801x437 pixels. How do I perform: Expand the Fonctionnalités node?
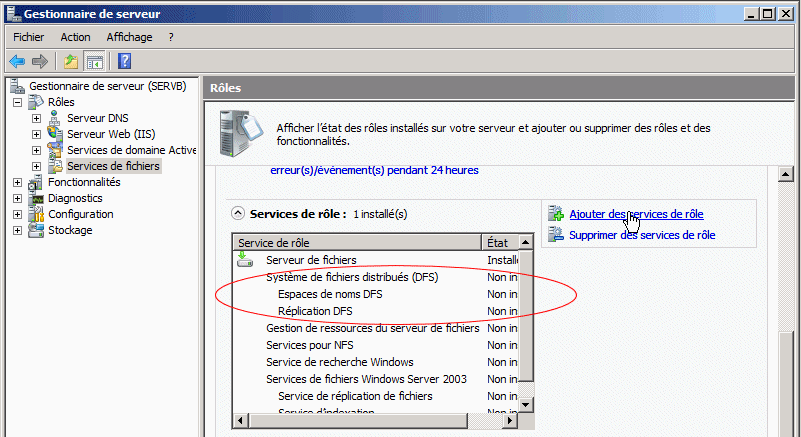(17, 182)
